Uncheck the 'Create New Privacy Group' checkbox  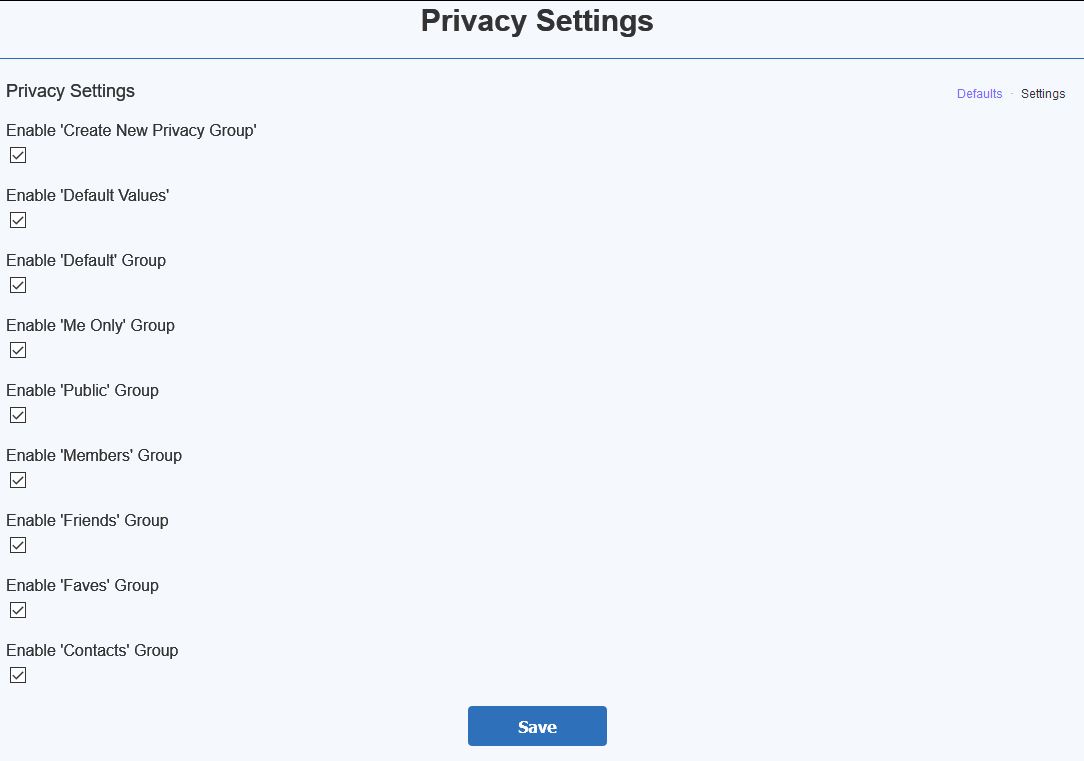coord(18,155)
